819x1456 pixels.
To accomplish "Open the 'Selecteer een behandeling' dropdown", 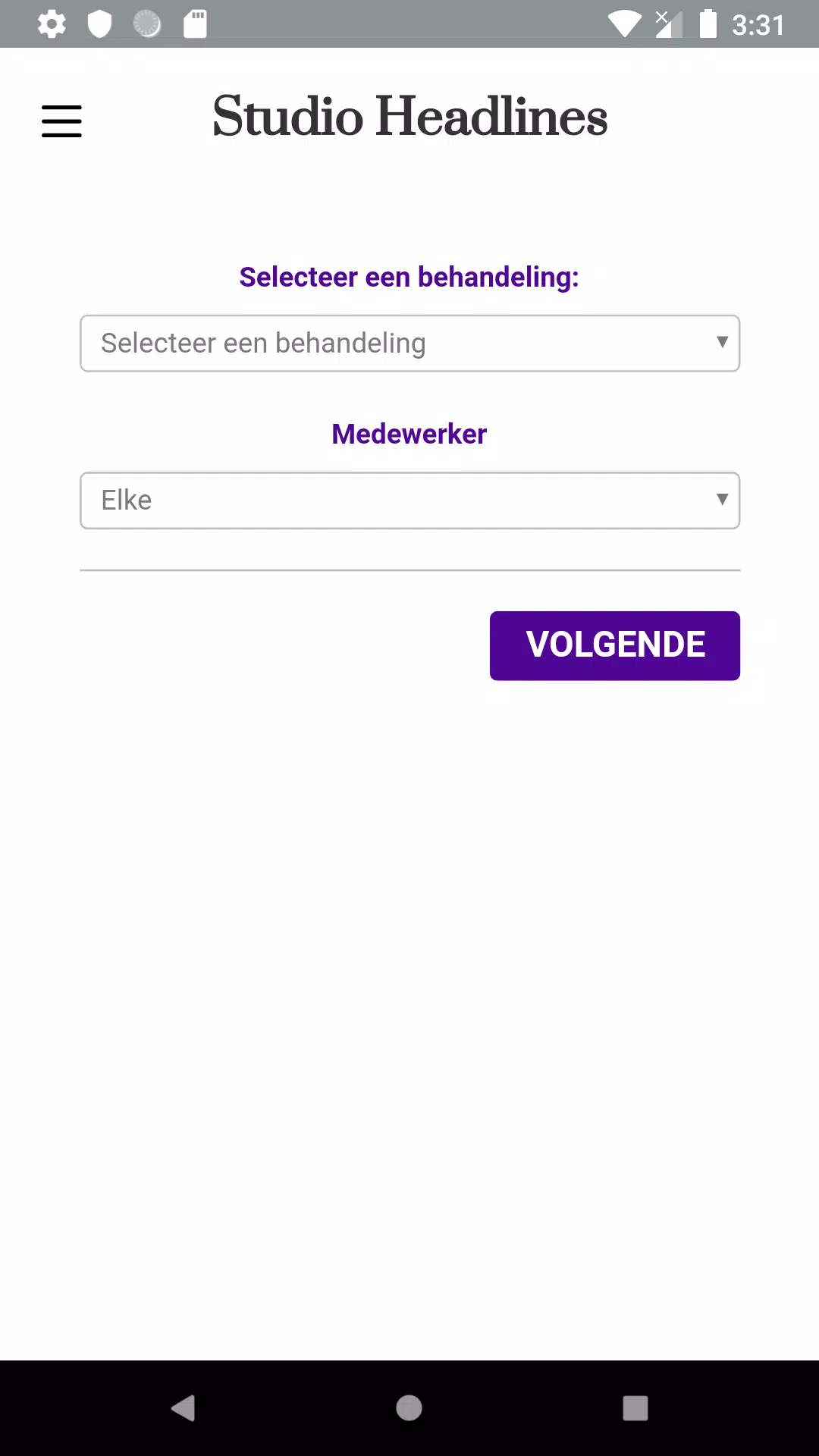I will point(409,344).
